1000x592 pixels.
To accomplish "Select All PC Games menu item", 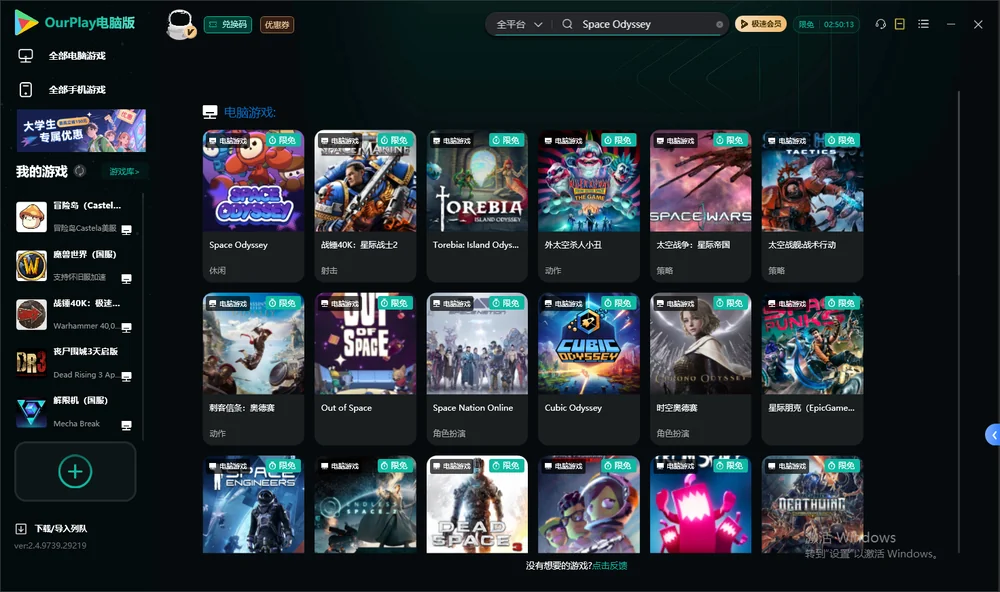I will pos(77,56).
